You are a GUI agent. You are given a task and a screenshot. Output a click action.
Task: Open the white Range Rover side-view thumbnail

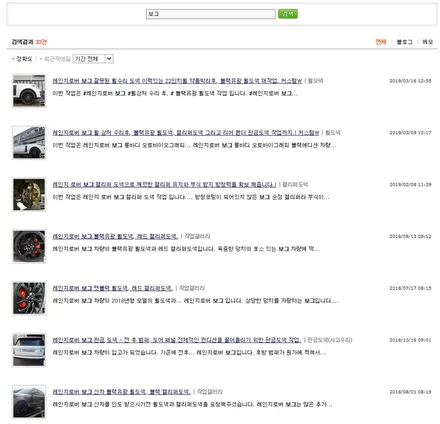tap(29, 91)
